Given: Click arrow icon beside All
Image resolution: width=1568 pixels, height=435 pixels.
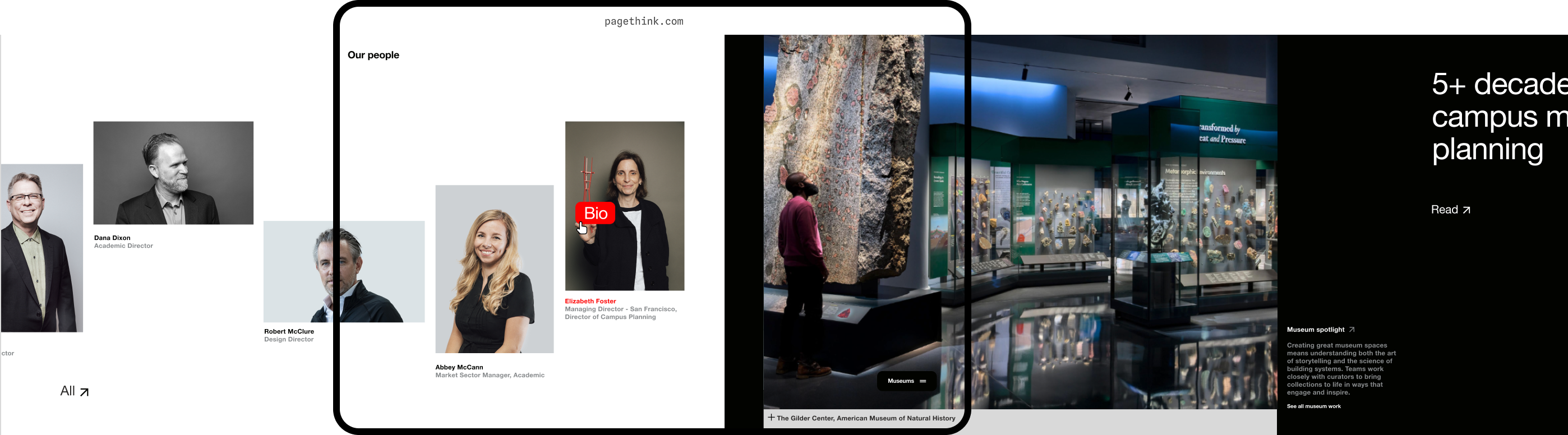Looking at the screenshot, I should pyautogui.click(x=85, y=392).
